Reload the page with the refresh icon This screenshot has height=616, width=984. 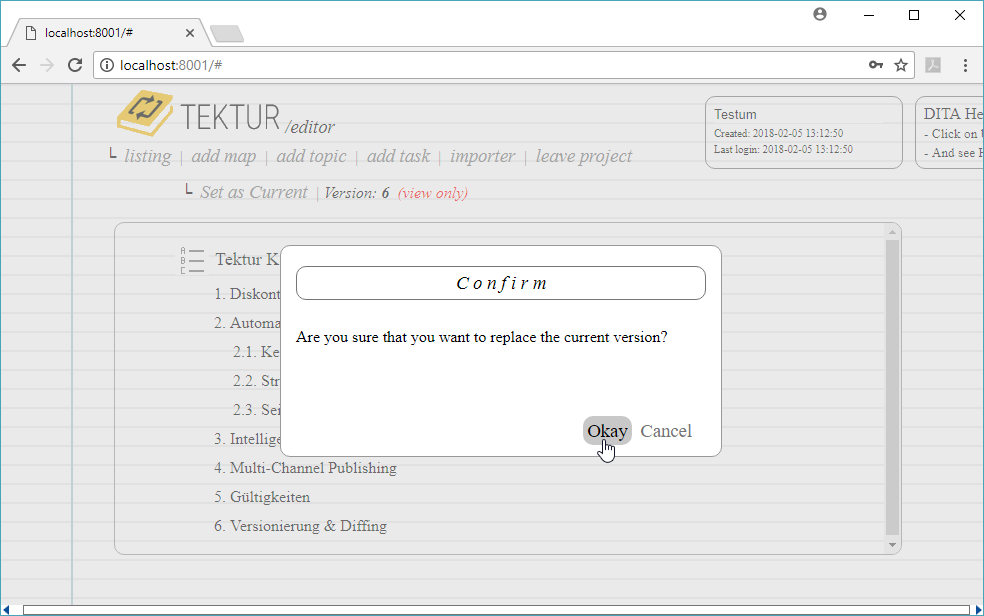tap(74, 65)
